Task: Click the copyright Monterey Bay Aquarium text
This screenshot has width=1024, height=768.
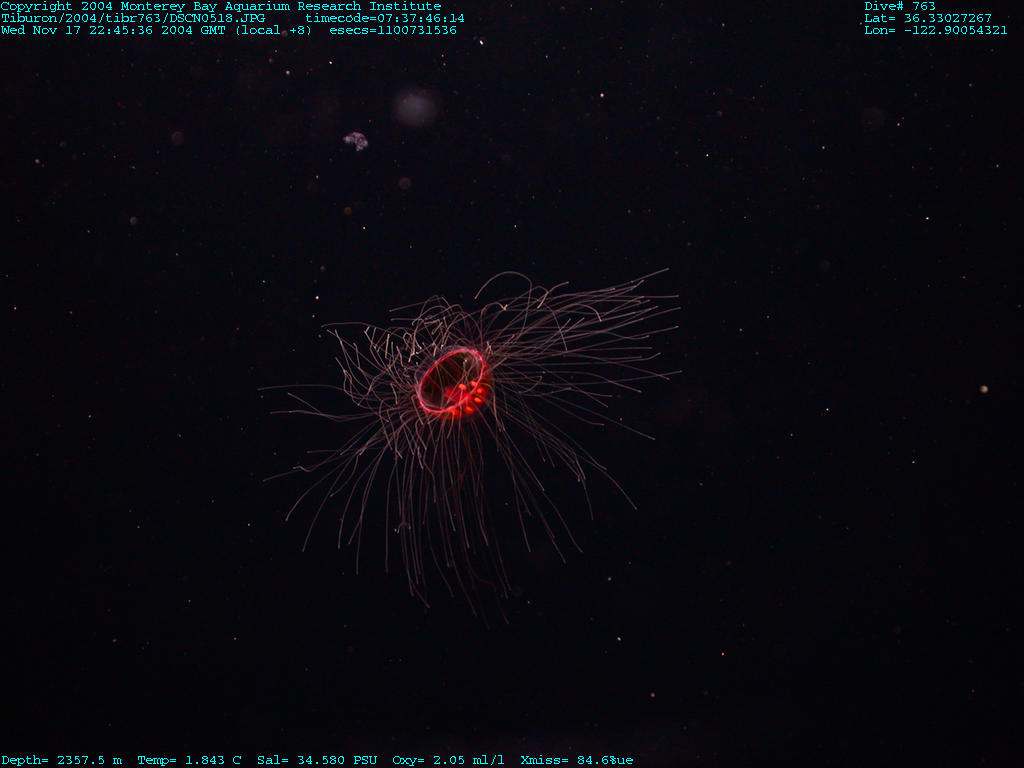Action: (x=220, y=6)
